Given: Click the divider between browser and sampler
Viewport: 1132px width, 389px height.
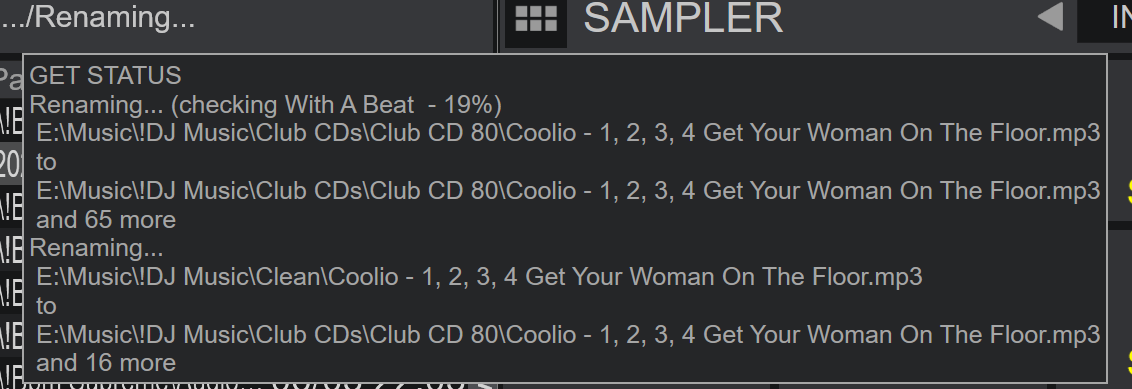Looking at the screenshot, I should pos(497,26).
